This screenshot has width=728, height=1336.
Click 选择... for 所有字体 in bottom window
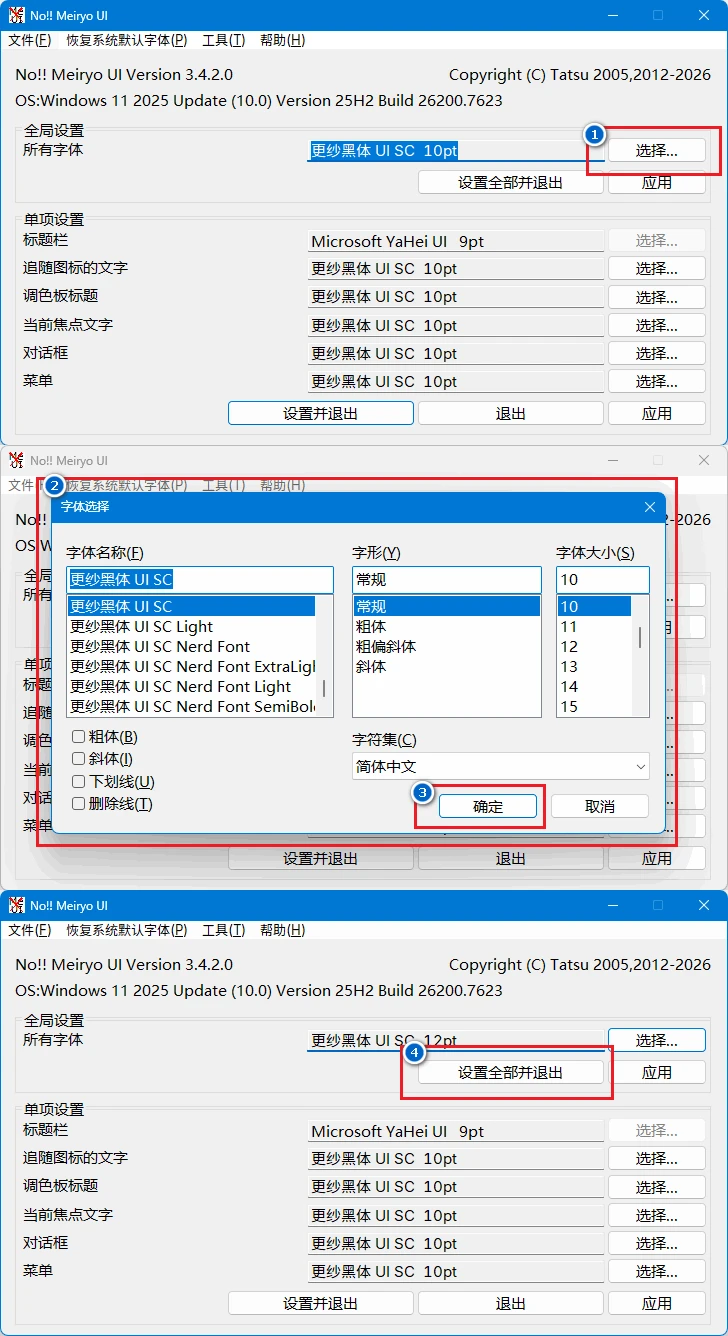click(x=657, y=1041)
